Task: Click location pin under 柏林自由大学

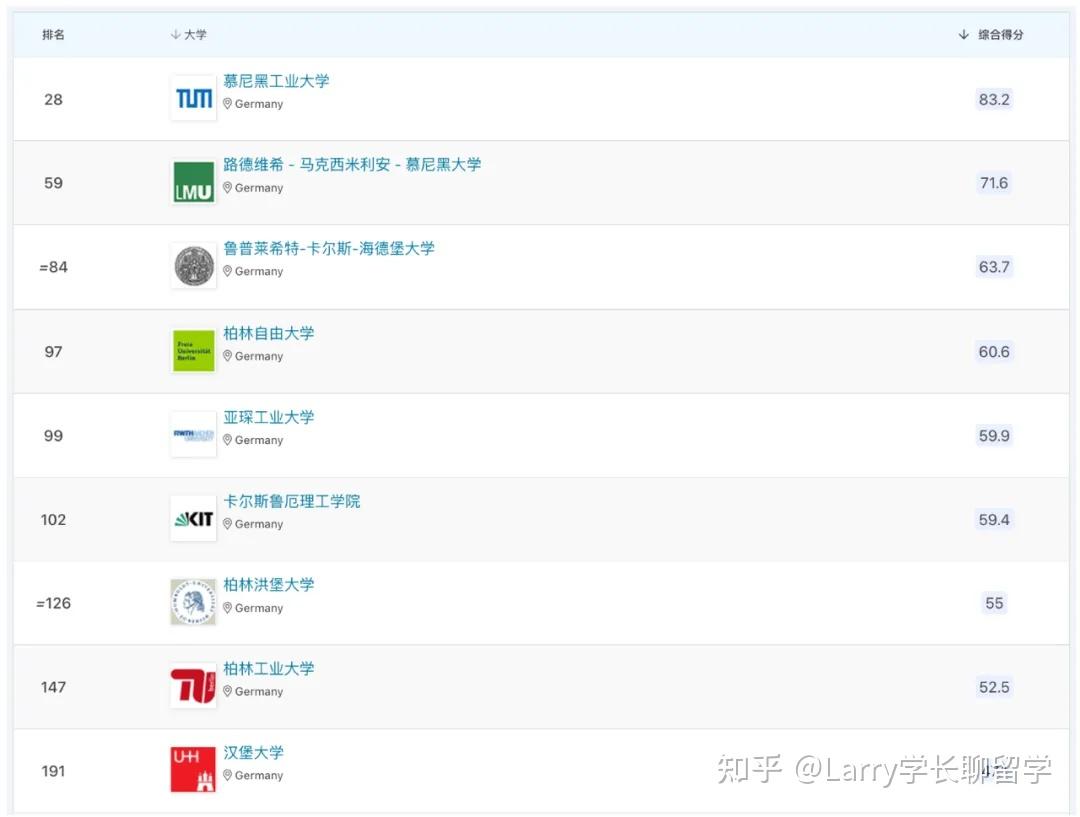Action: pos(227,356)
